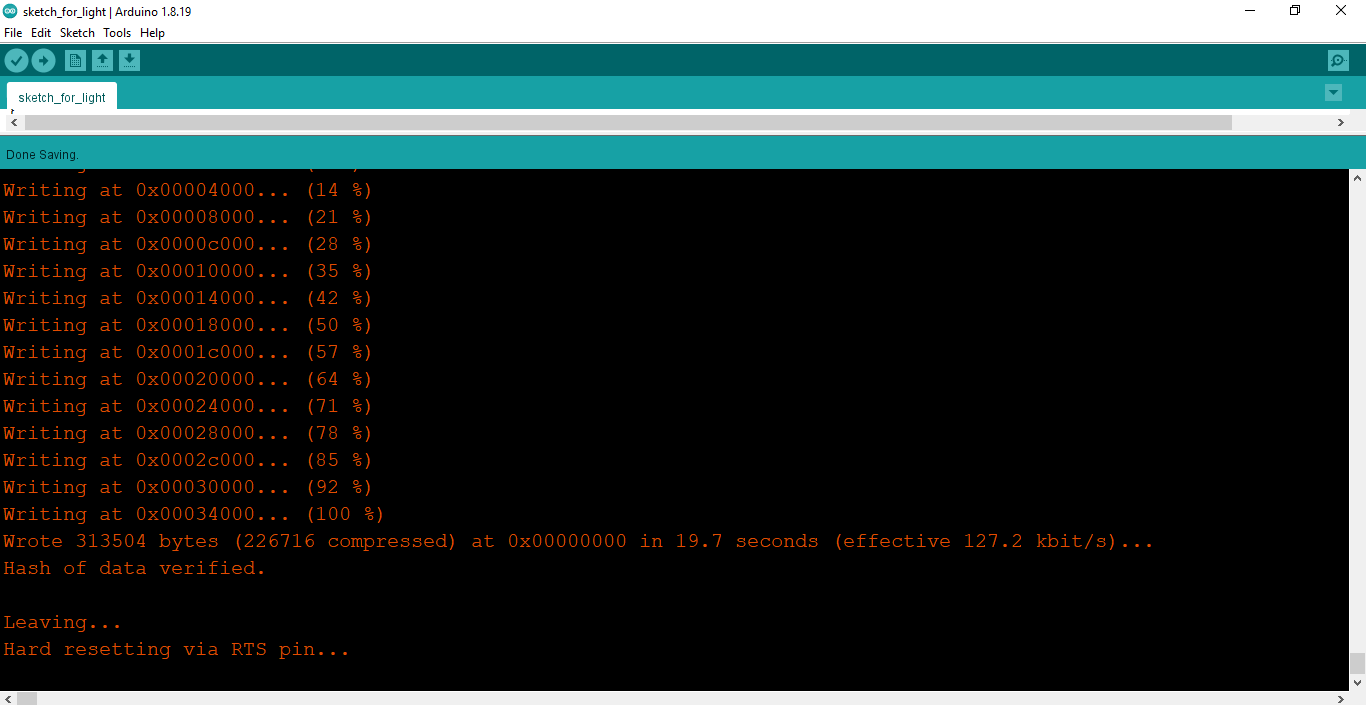
Task: Click the Verify checkmark icon
Action: tap(16, 60)
